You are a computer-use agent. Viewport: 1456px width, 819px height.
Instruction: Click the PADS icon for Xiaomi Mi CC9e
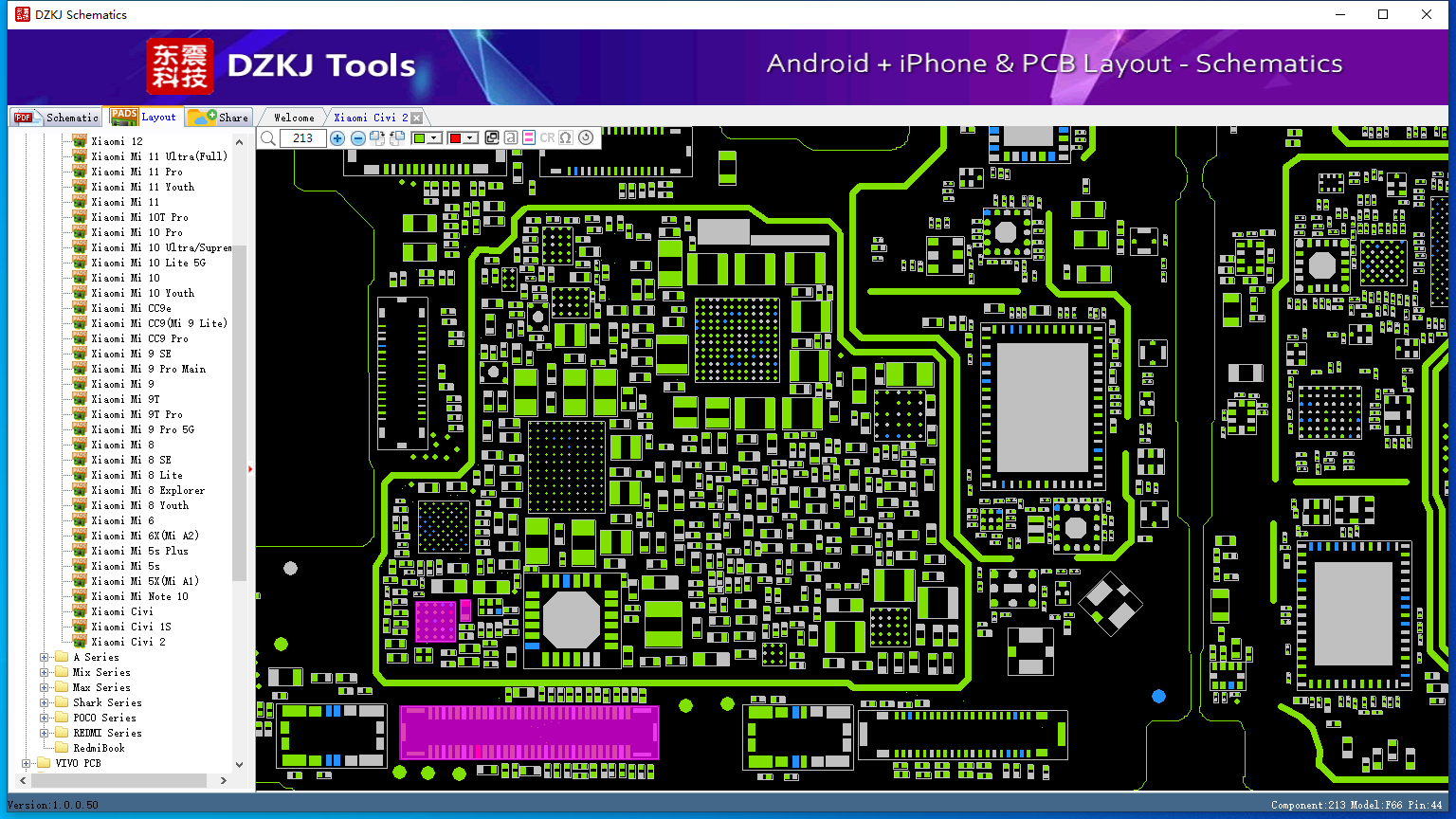point(80,308)
